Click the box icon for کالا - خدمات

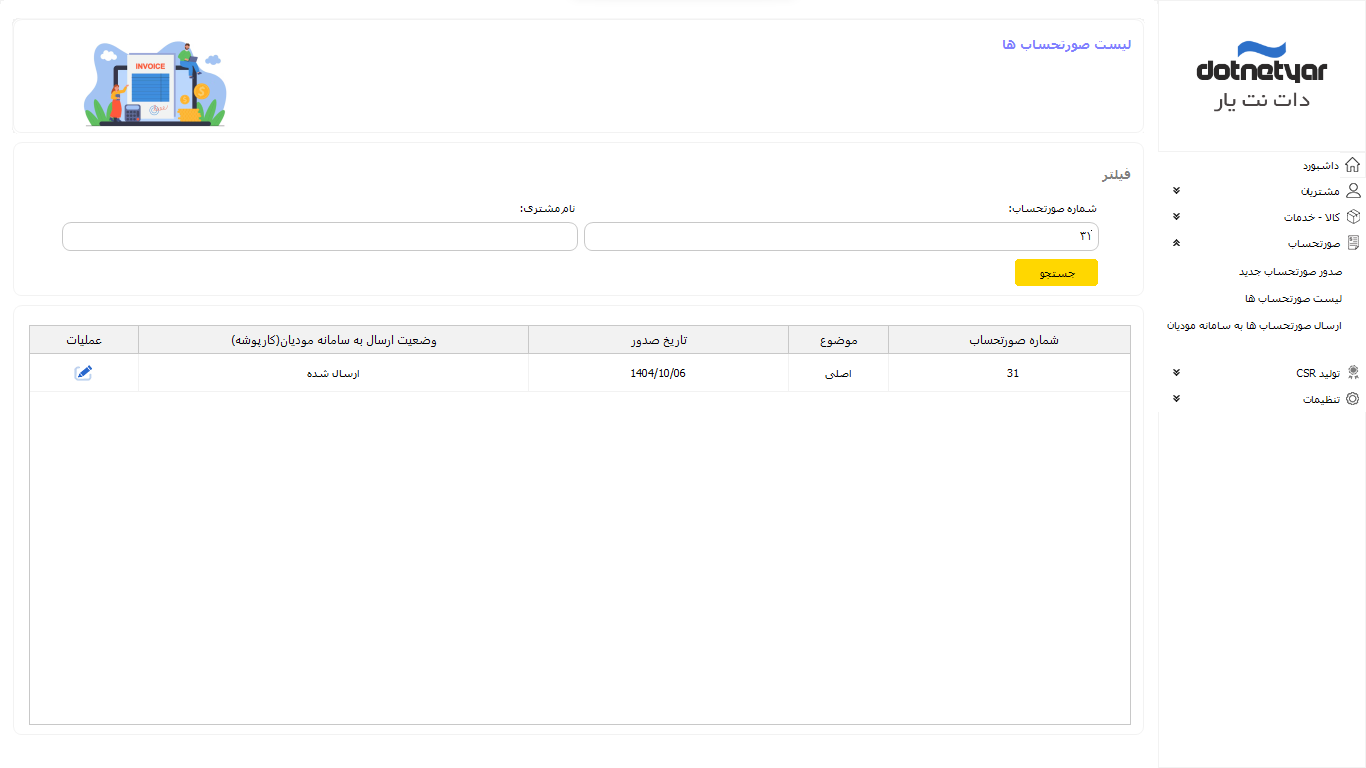[x=1352, y=217]
